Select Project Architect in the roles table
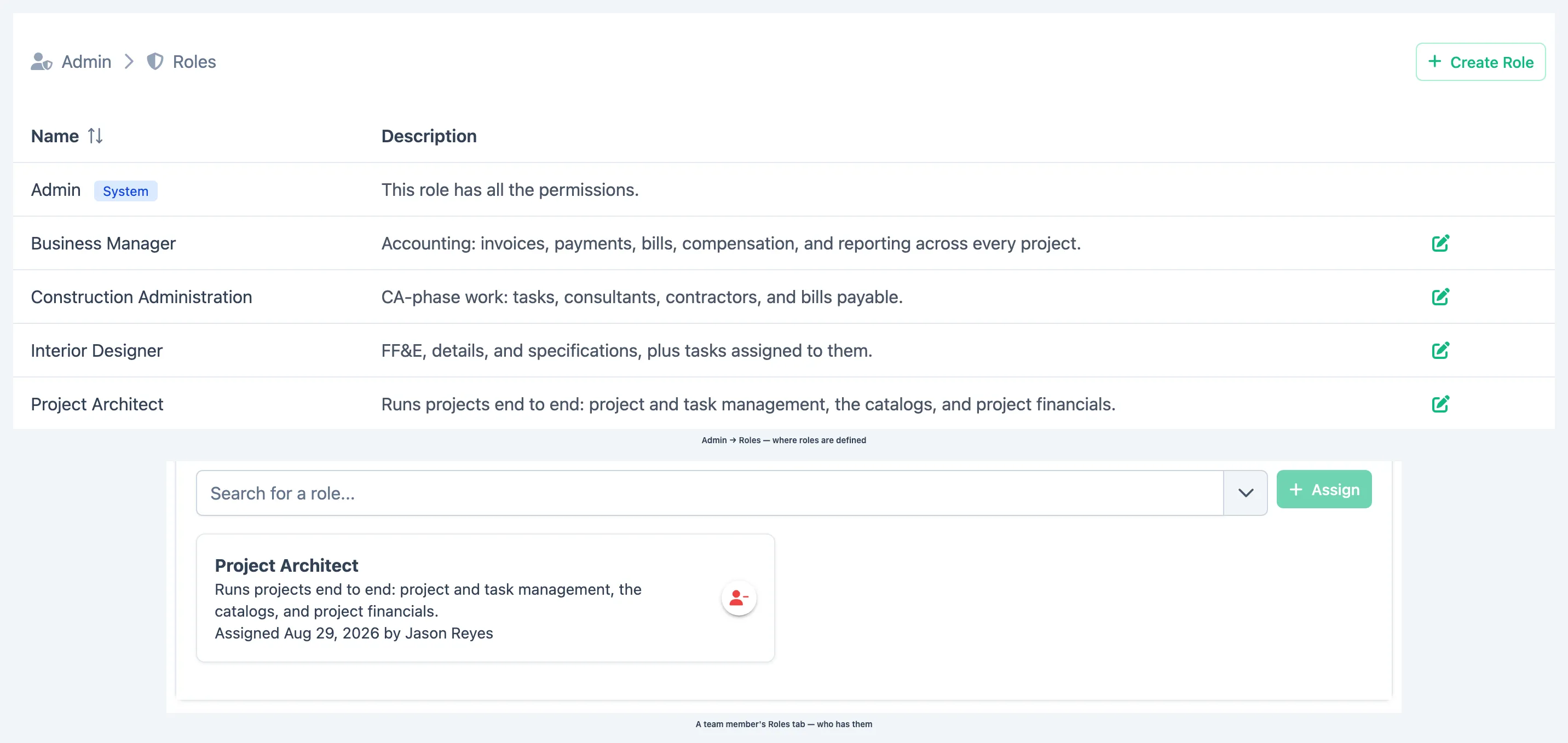 pyautogui.click(x=97, y=404)
